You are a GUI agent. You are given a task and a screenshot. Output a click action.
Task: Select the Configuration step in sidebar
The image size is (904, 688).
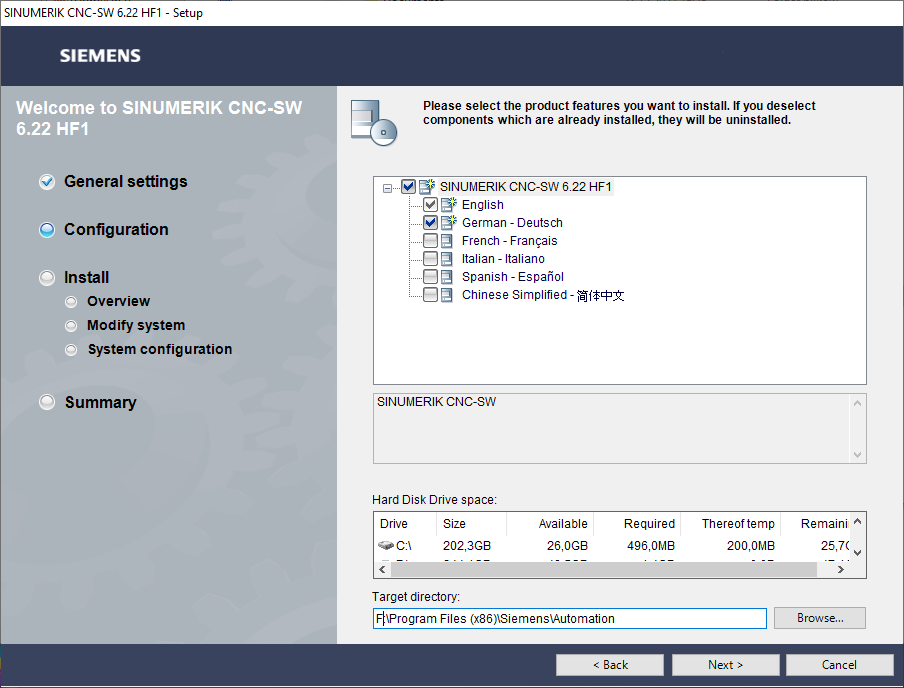pyautogui.click(x=116, y=229)
